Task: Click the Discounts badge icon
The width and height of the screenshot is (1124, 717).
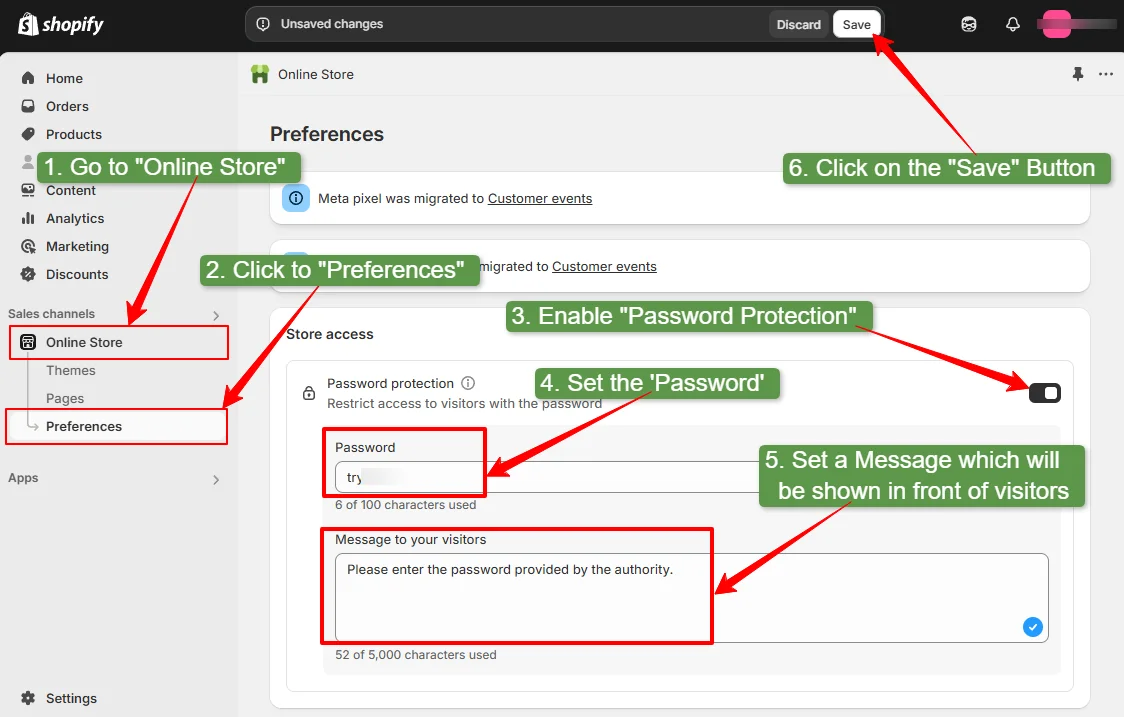Action: tap(28, 274)
